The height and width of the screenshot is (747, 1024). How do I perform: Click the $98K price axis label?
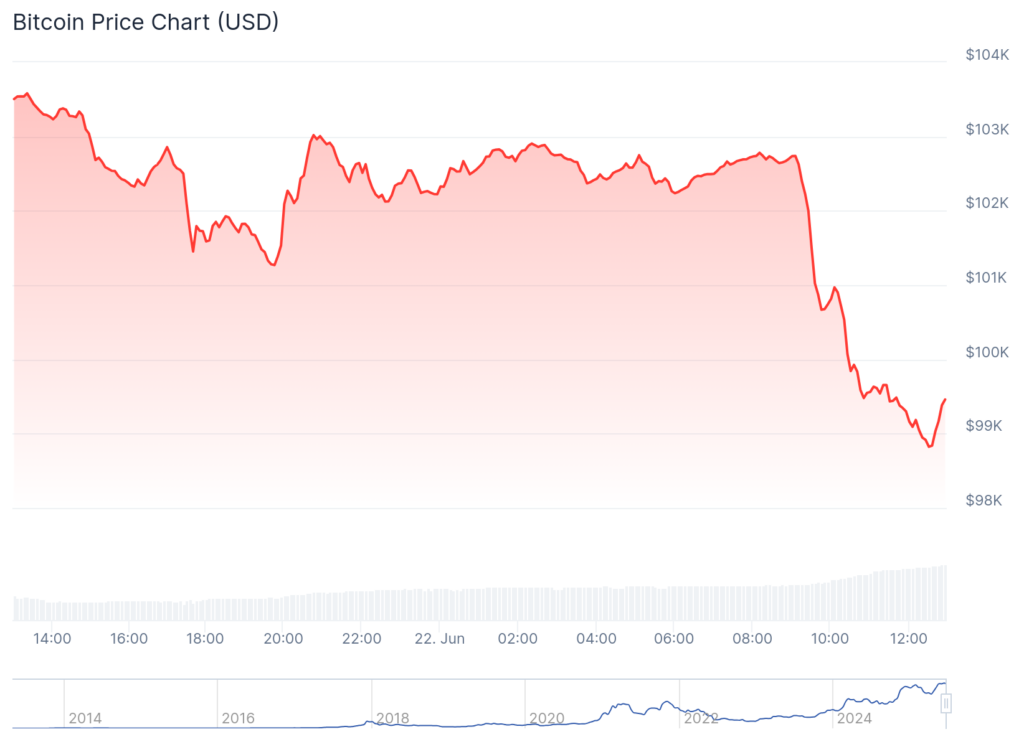(988, 500)
